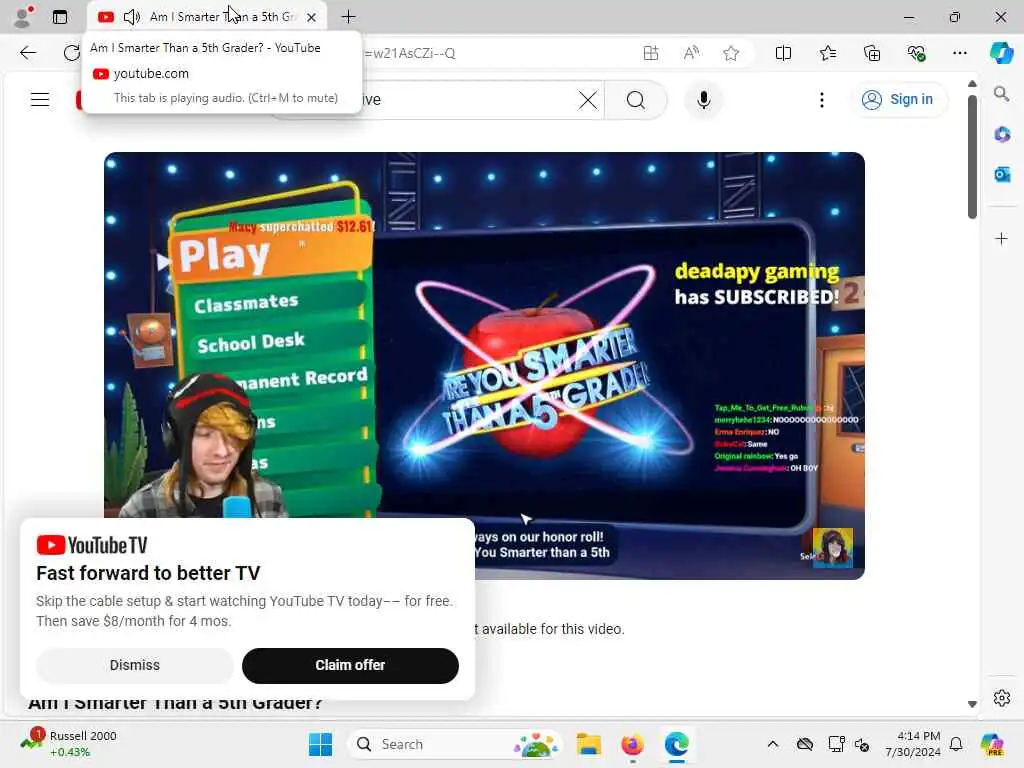Activate Read aloud in the address bar
1024x768 pixels.
691,53
